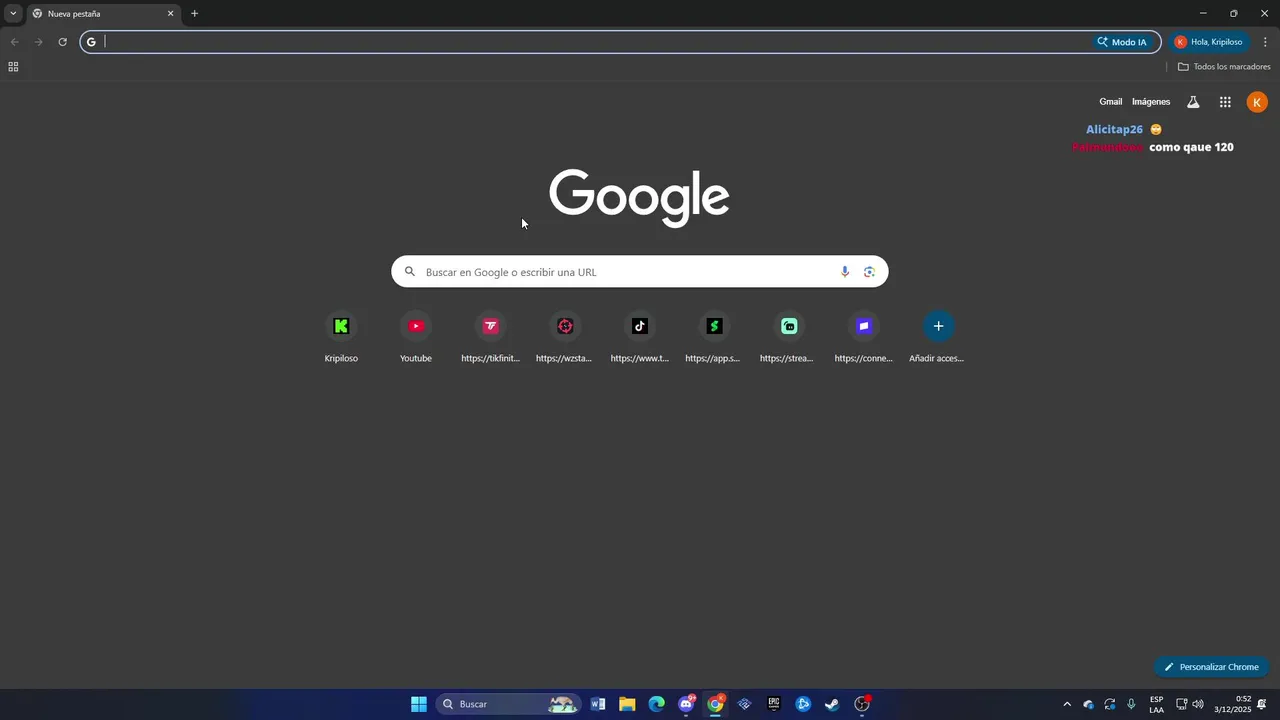This screenshot has height=720, width=1280.
Task: Open the Gmail link
Action: tap(1111, 102)
